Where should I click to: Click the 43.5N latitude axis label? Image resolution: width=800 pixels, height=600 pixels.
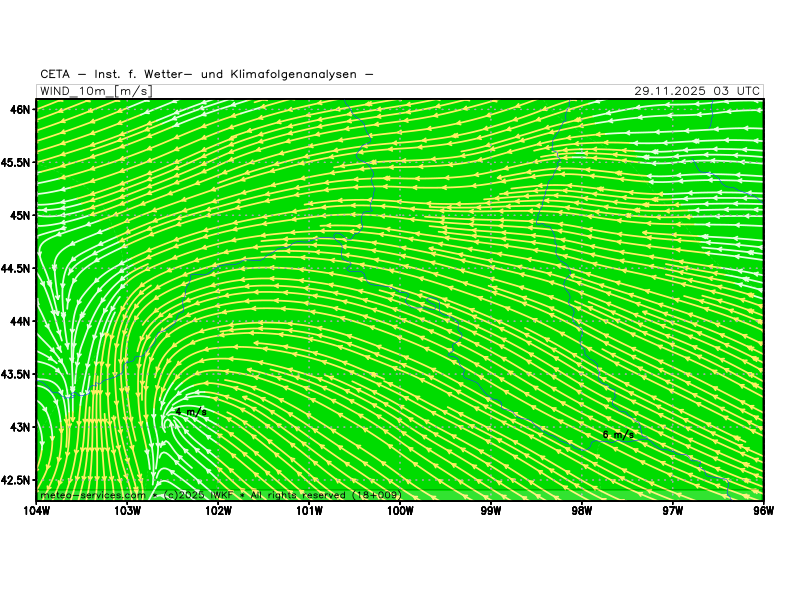click(16, 374)
